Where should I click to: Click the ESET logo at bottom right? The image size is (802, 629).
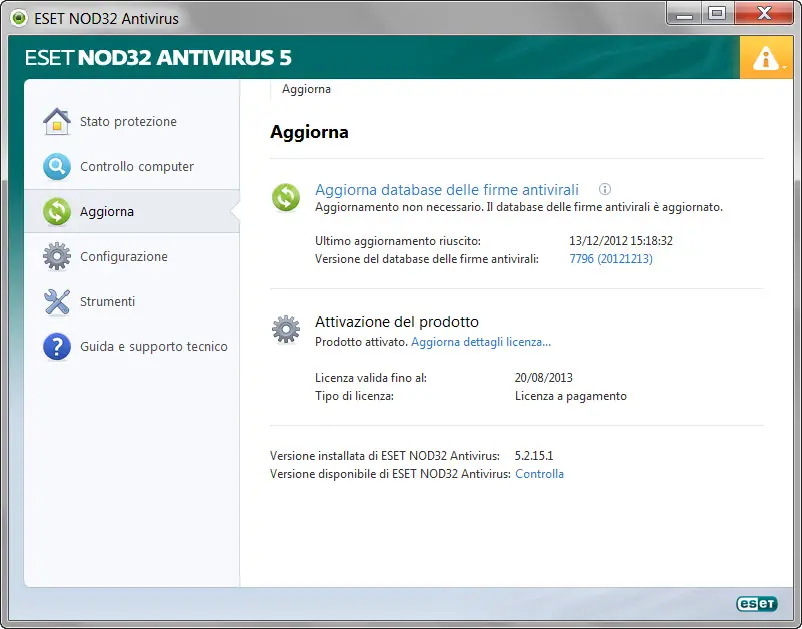(x=756, y=604)
